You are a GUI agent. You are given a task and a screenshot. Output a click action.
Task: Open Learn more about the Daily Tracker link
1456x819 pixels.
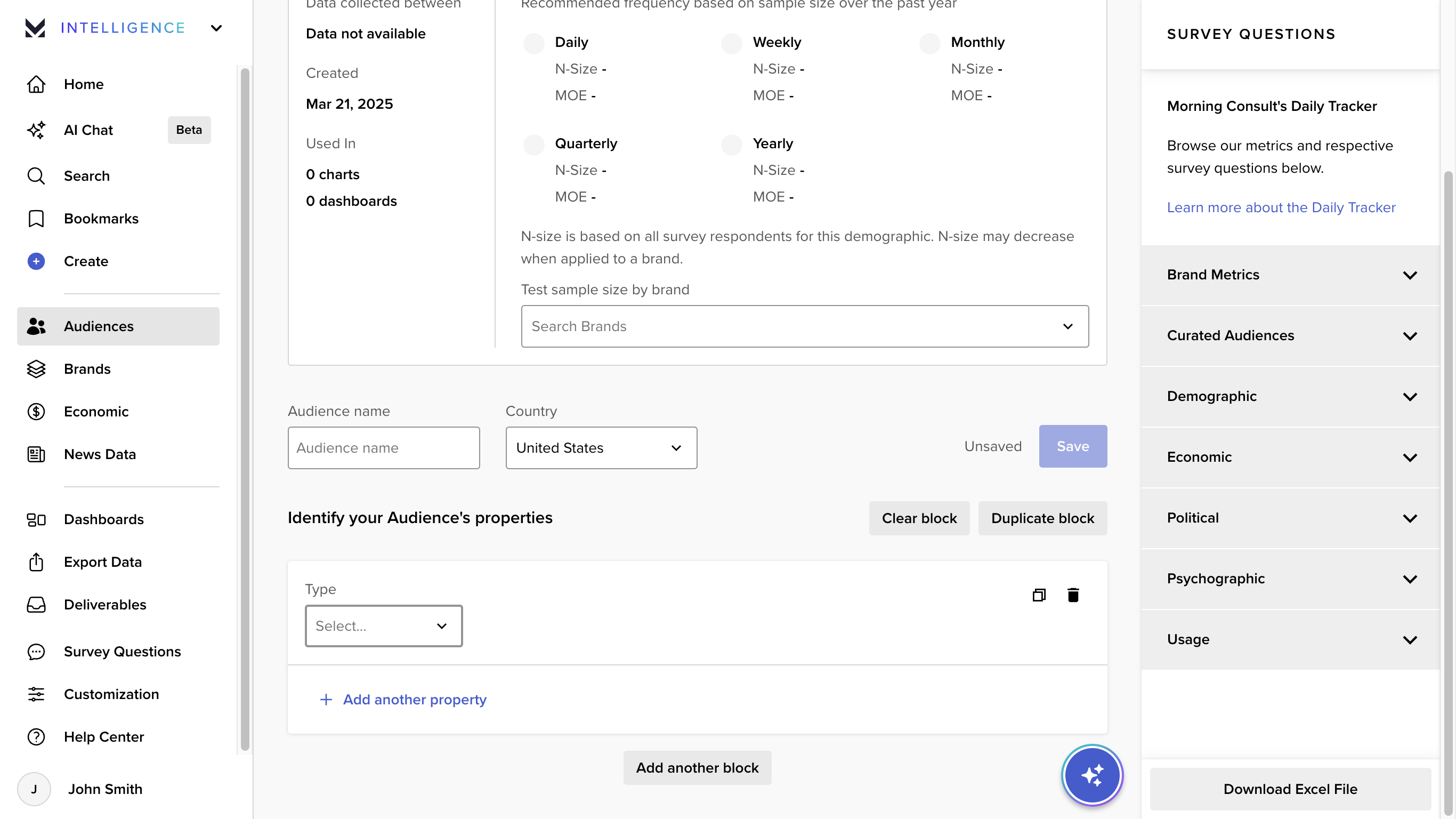point(1281,207)
